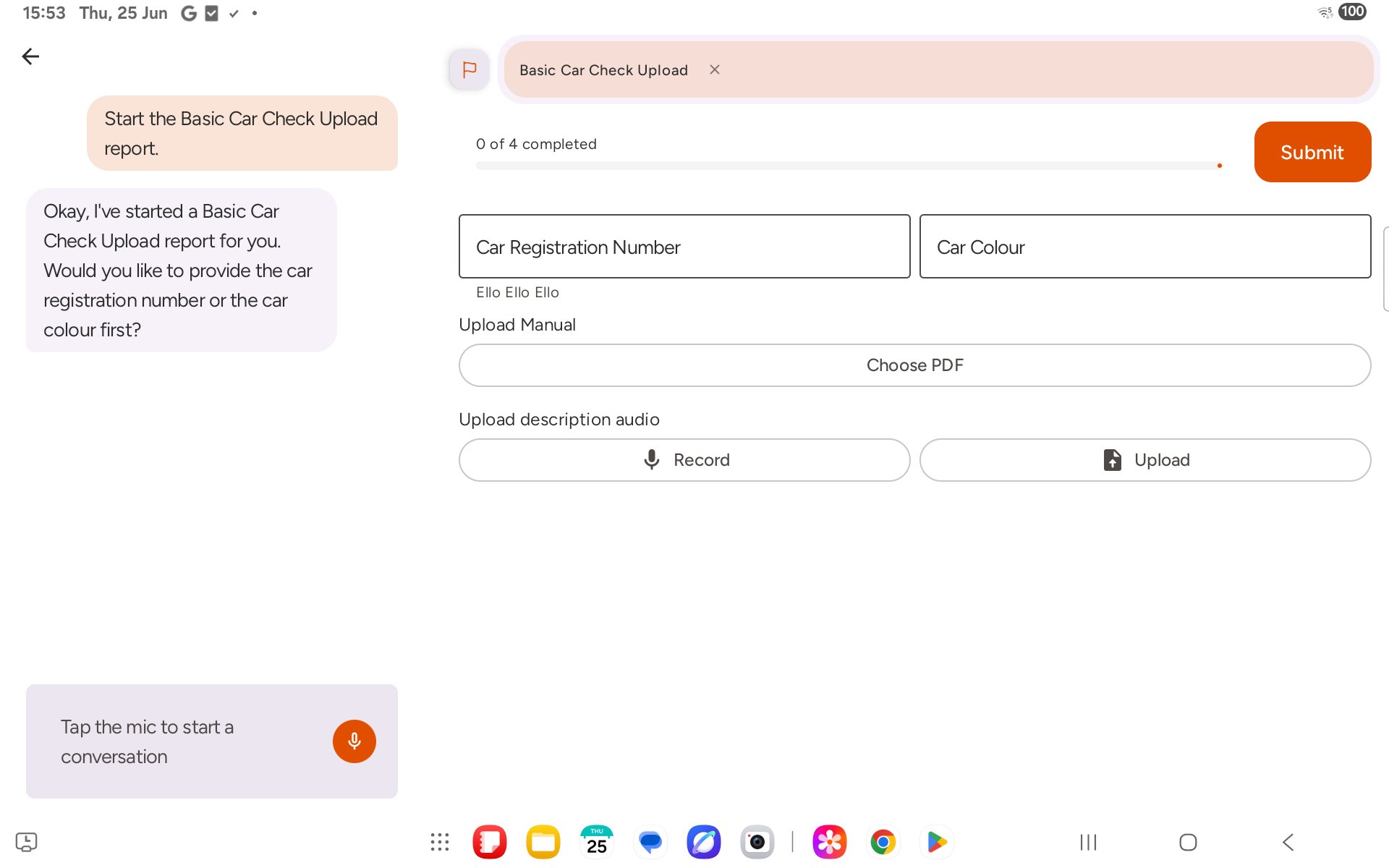Open the Samsung Internet browser icon

click(x=704, y=842)
